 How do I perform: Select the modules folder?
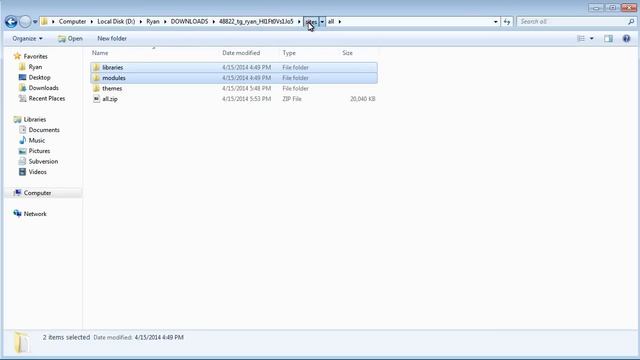[233, 78]
